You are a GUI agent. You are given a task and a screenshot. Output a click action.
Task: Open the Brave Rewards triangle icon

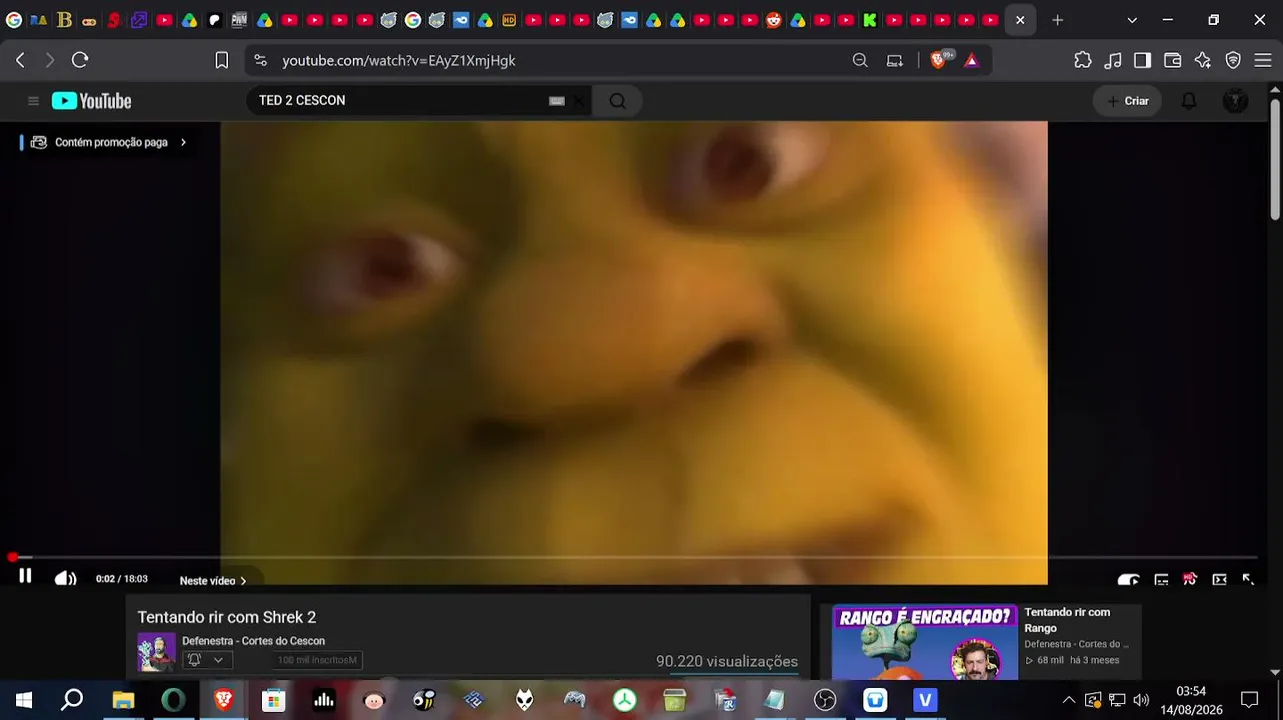click(x=971, y=60)
